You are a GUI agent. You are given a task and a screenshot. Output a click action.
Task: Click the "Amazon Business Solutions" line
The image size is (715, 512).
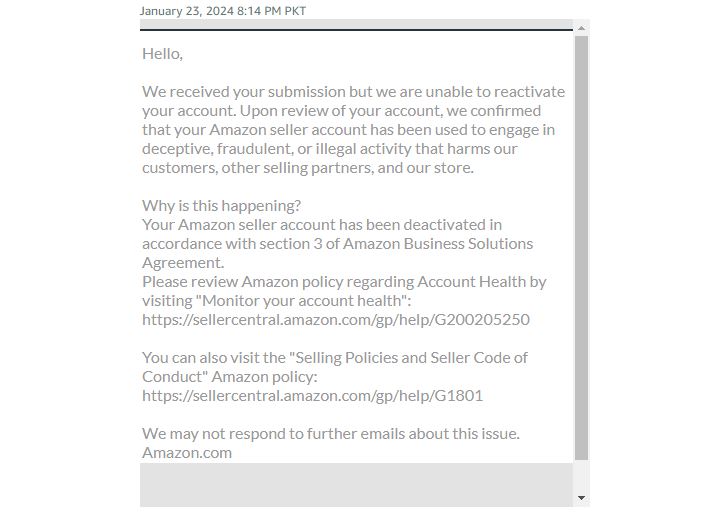[x=337, y=243]
